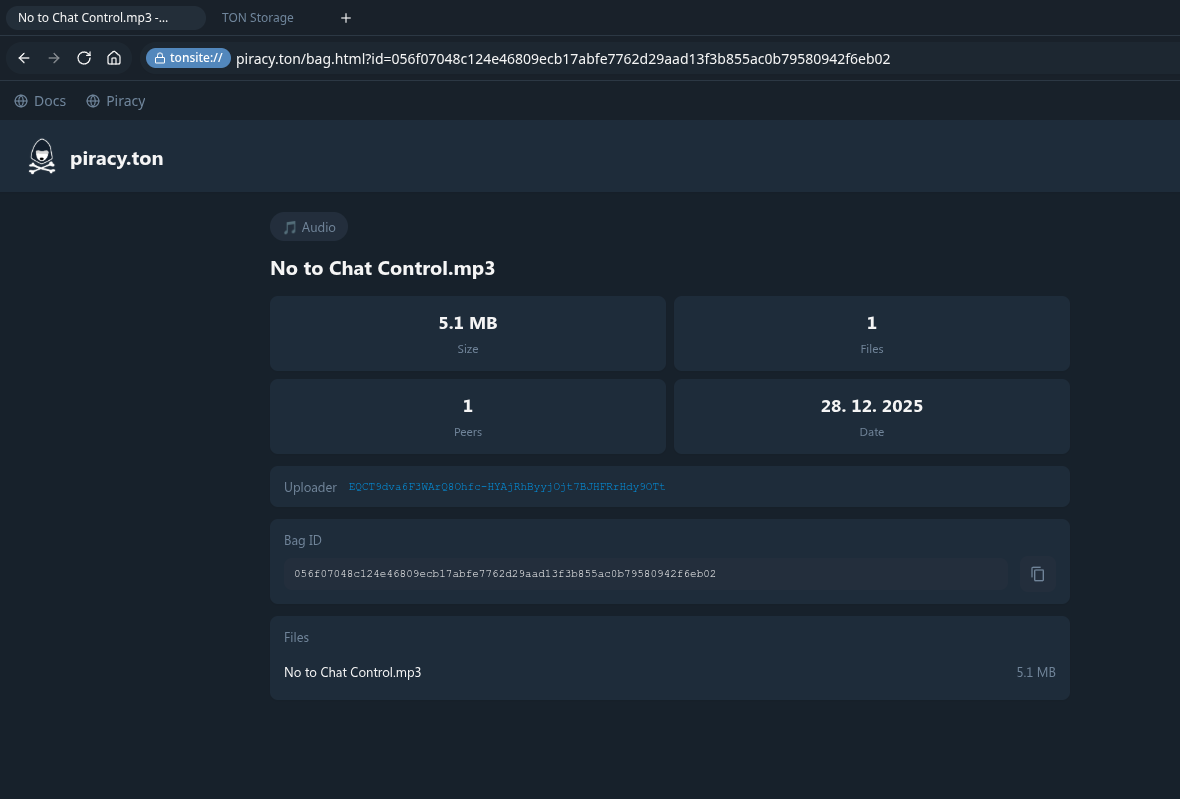The height and width of the screenshot is (799, 1180).
Task: Open the Docs bookmark
Action: pos(40,101)
